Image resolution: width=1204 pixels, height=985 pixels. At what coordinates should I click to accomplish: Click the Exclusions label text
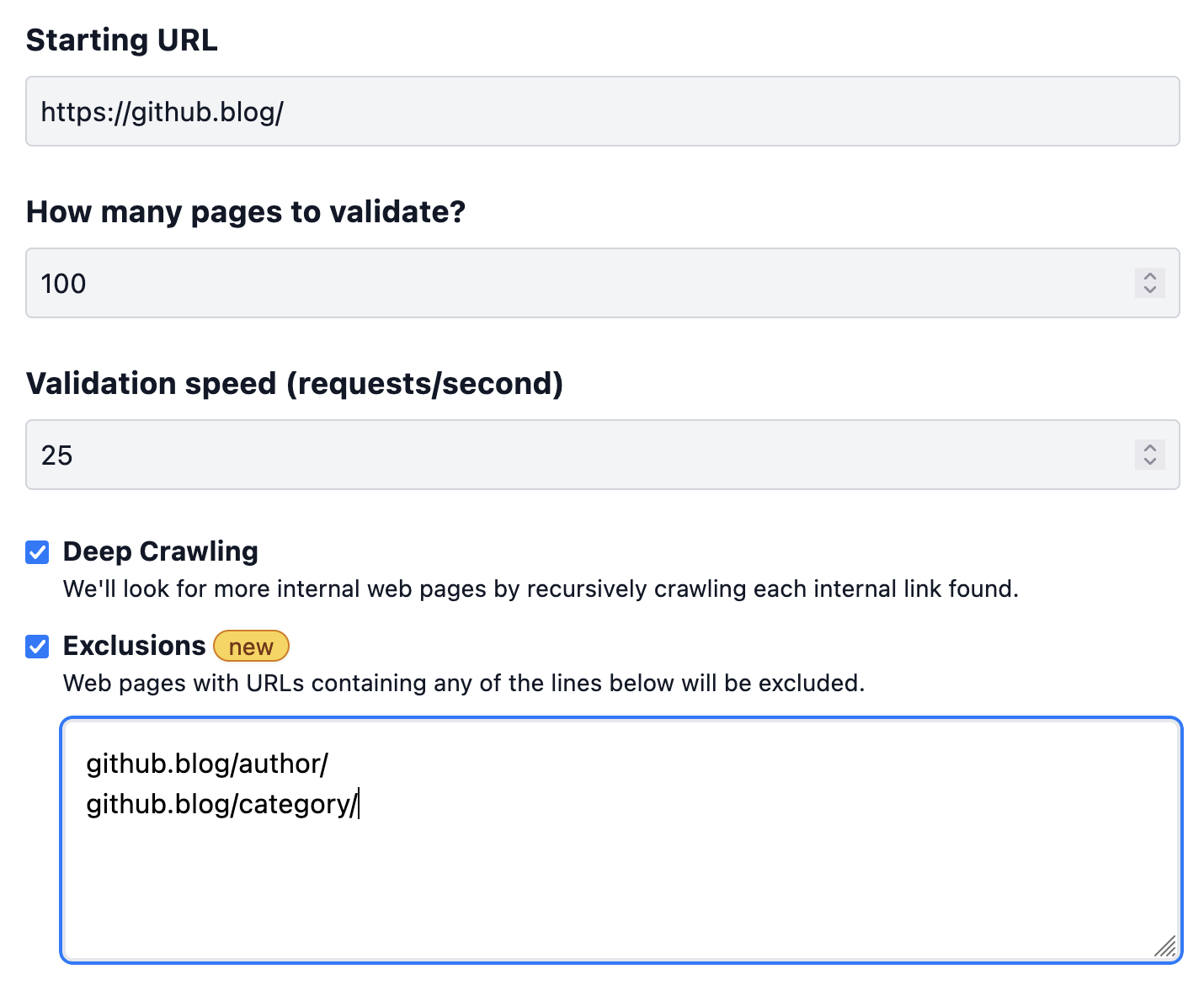pos(135,646)
